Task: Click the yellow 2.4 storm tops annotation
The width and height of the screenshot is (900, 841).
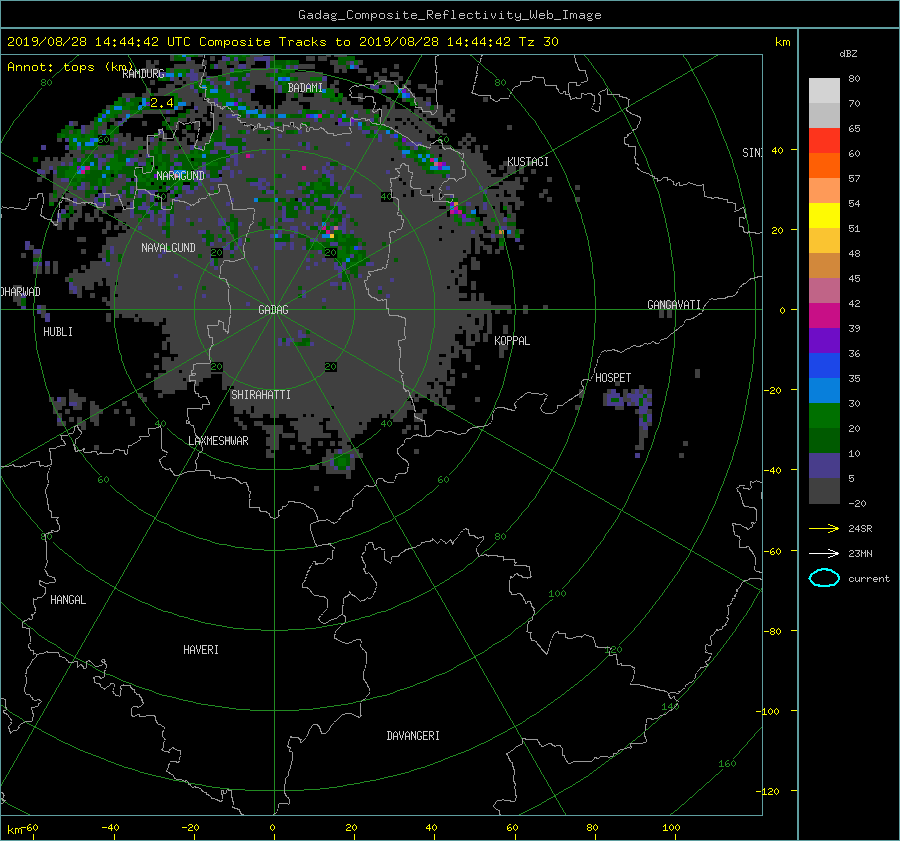Action: 161,103
